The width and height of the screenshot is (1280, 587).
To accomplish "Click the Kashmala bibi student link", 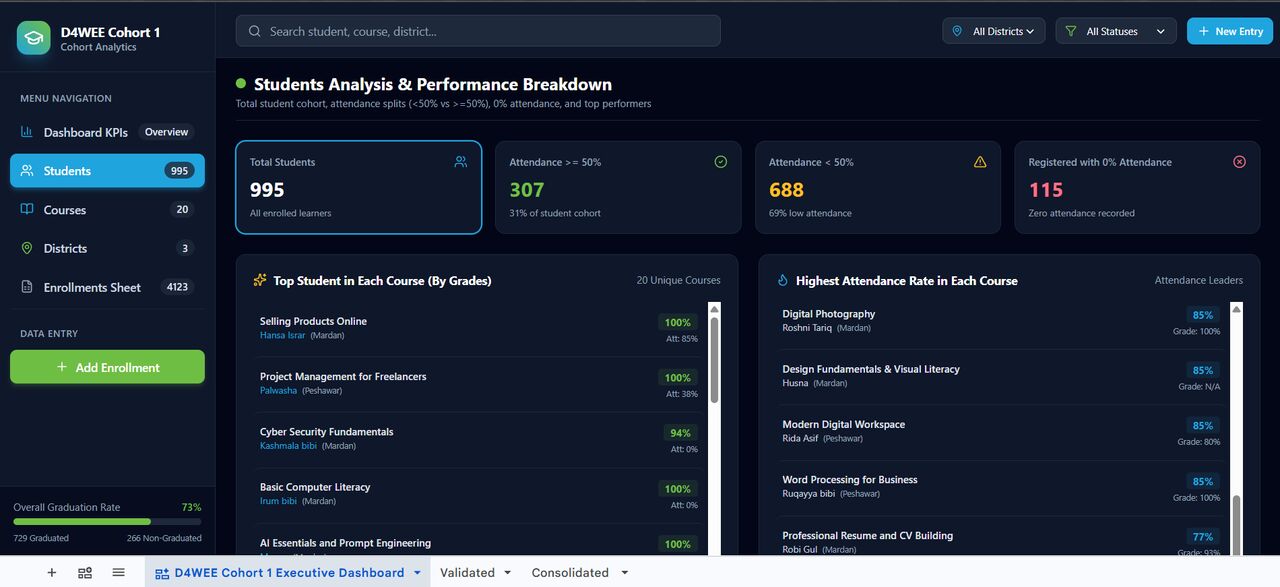I will [x=288, y=446].
